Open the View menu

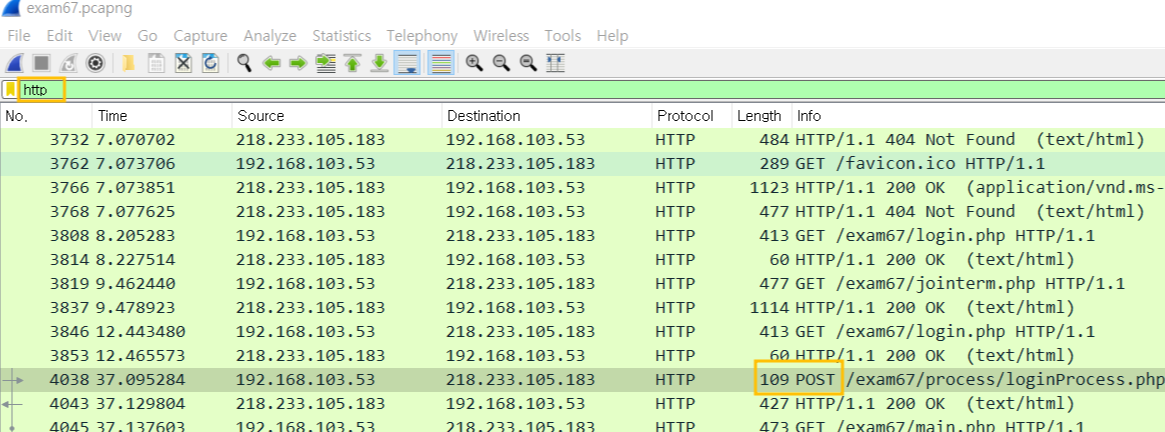coord(105,36)
